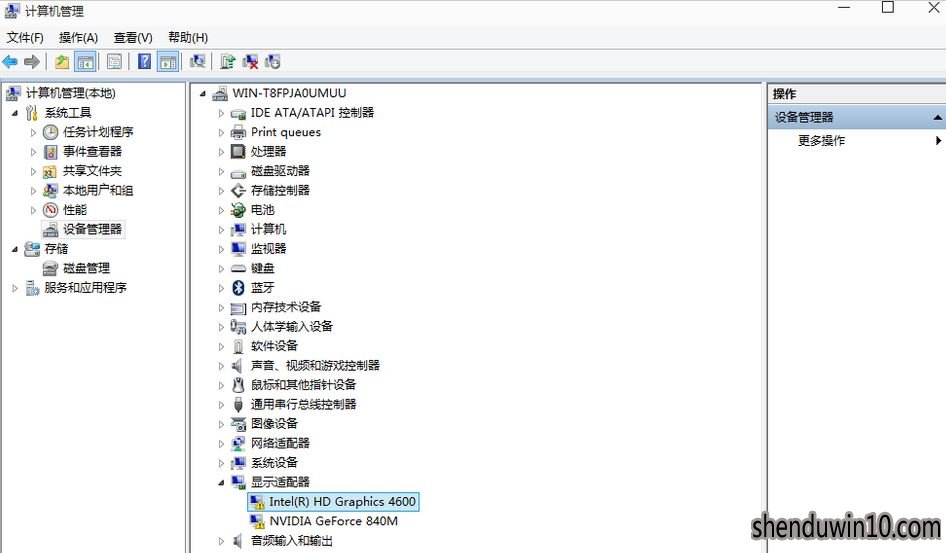This screenshot has width=946, height=553.
Task: Collapse the 存储 tree node
Action: pos(15,249)
